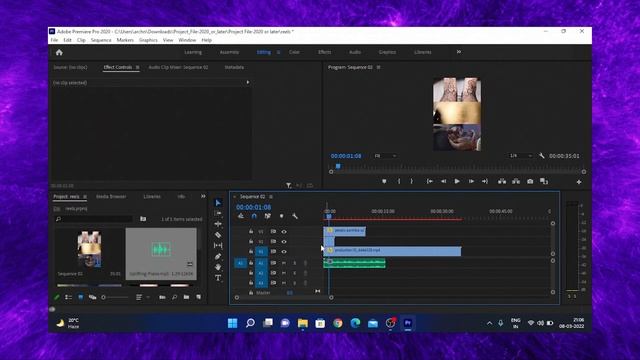Switch to Media Browser tab

click(x=111, y=196)
